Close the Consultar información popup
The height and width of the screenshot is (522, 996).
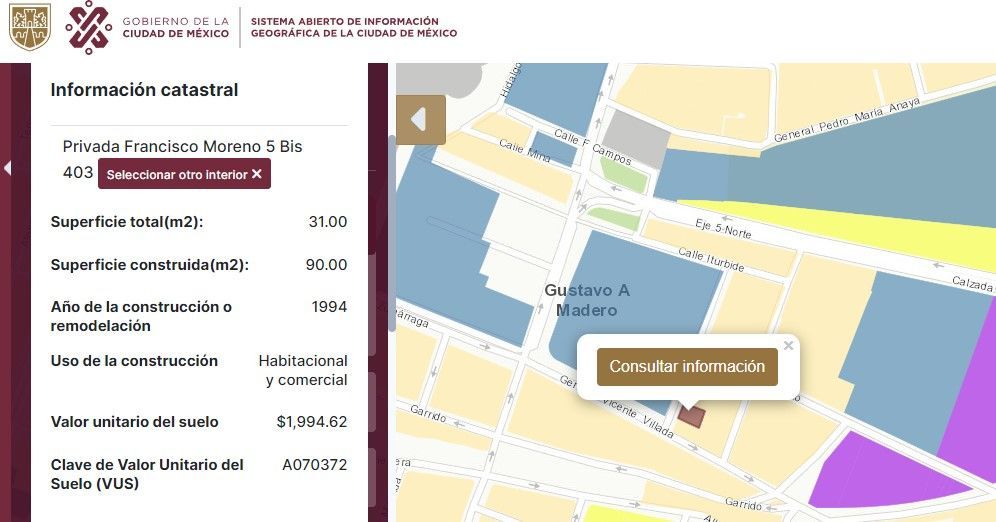point(788,345)
